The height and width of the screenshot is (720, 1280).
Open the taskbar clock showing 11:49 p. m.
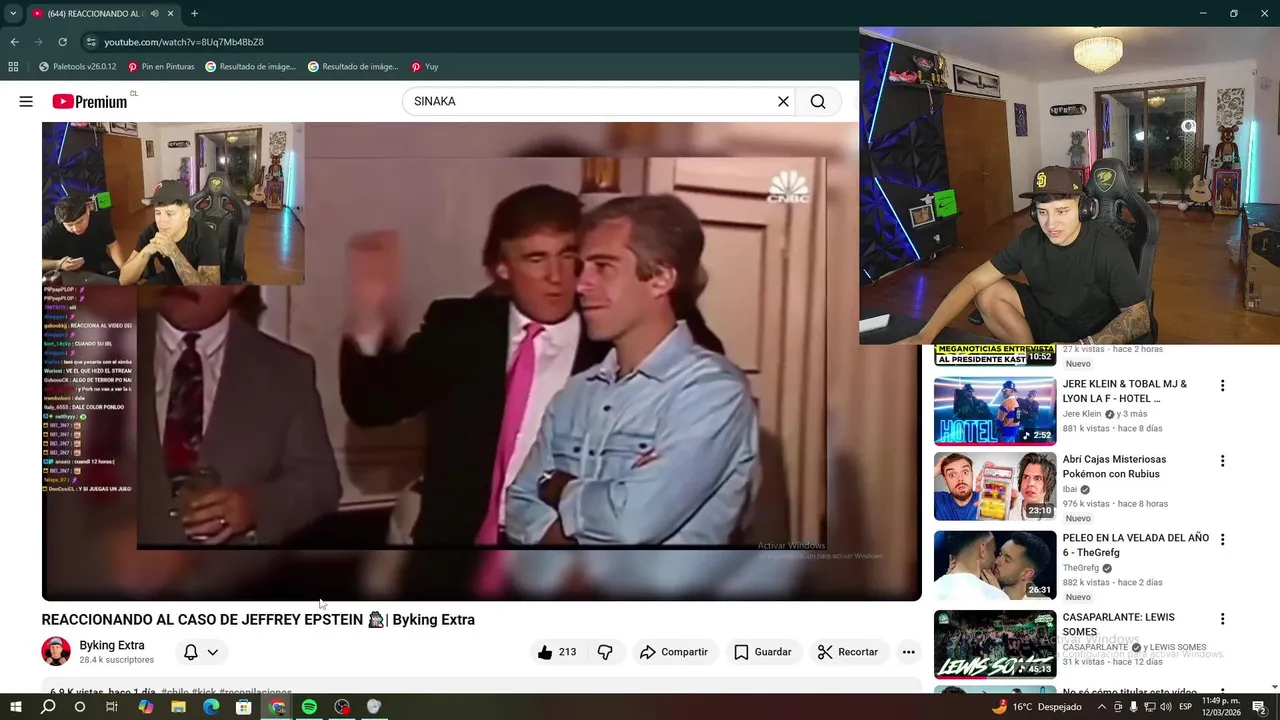[x=1221, y=707]
